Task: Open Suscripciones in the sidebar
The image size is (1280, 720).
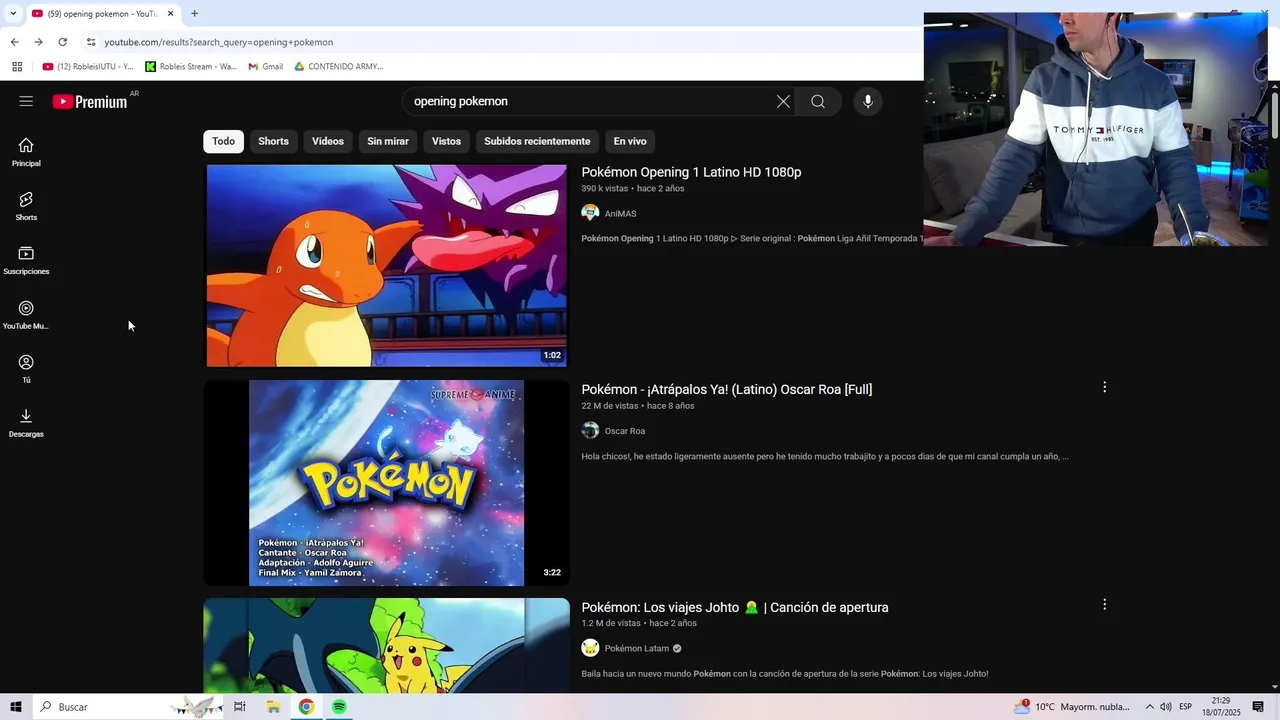Action: click(x=26, y=260)
